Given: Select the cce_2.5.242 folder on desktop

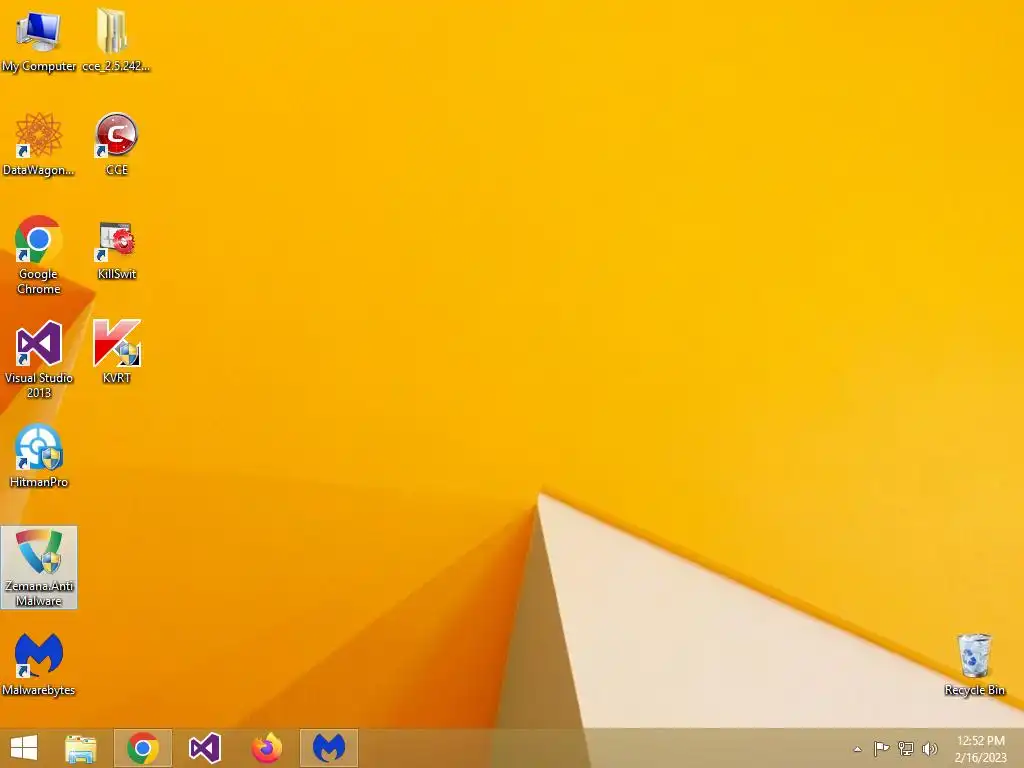Looking at the screenshot, I should pos(116,40).
